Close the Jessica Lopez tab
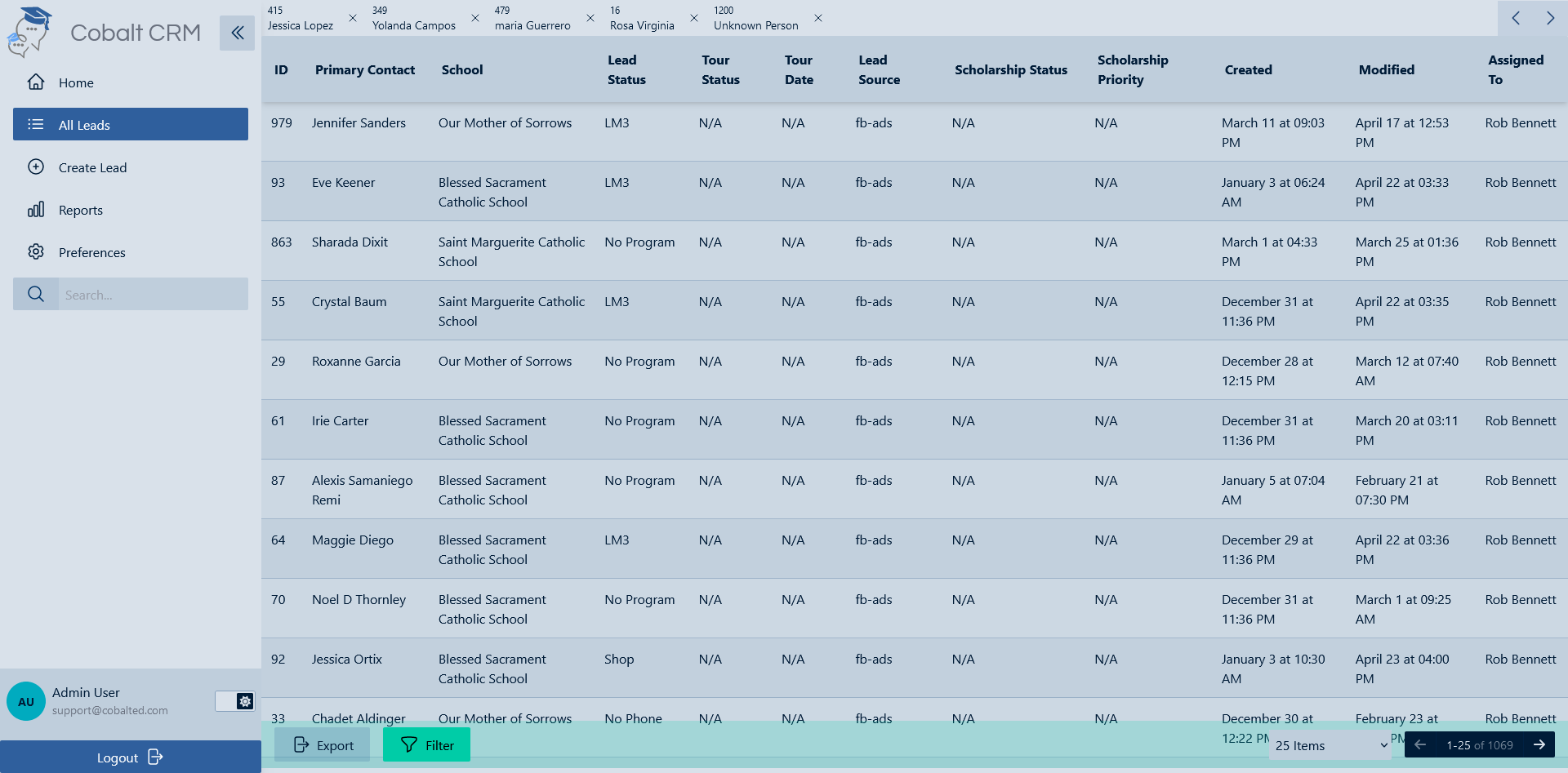1568x773 pixels. tap(353, 18)
